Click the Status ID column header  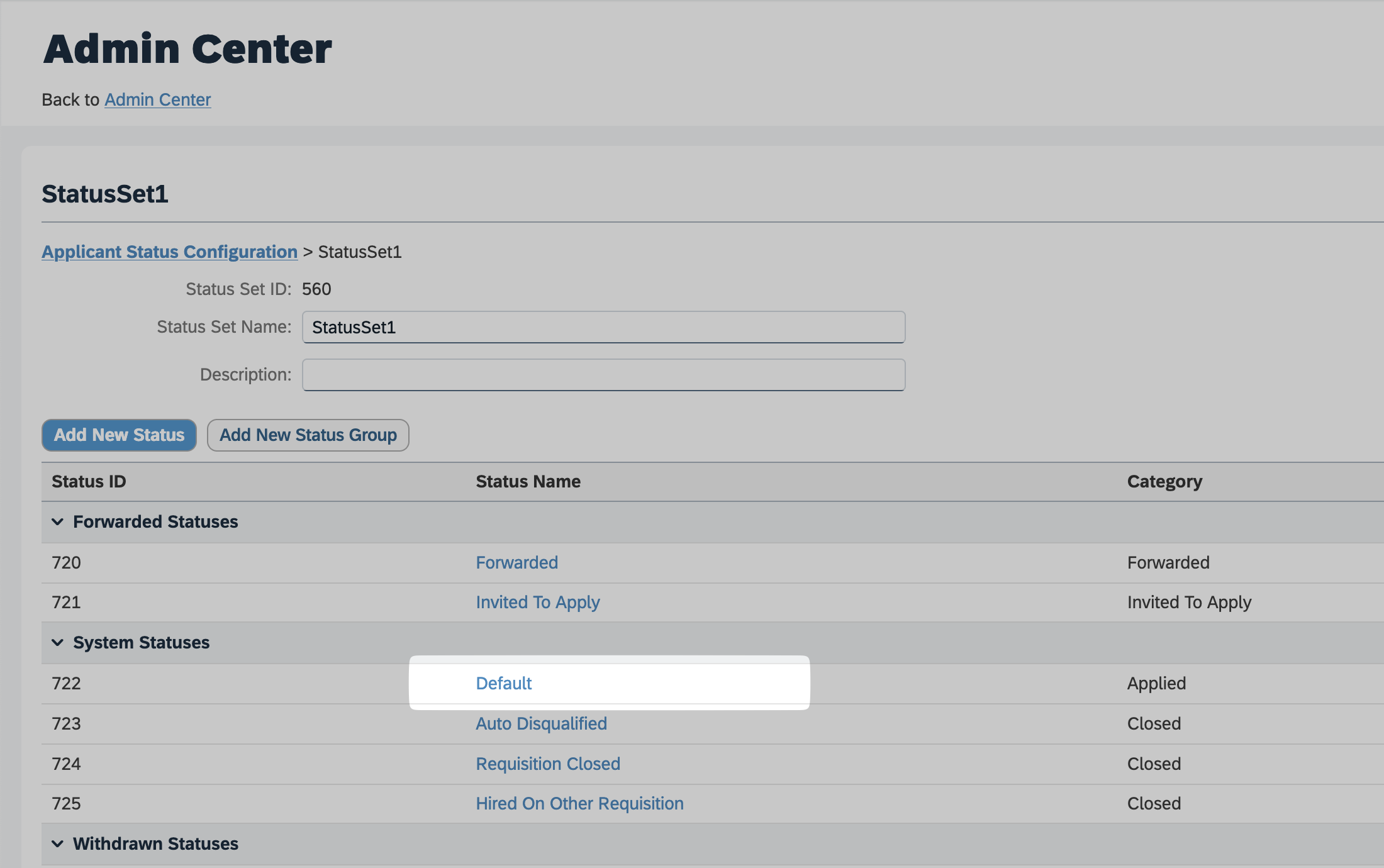point(89,481)
